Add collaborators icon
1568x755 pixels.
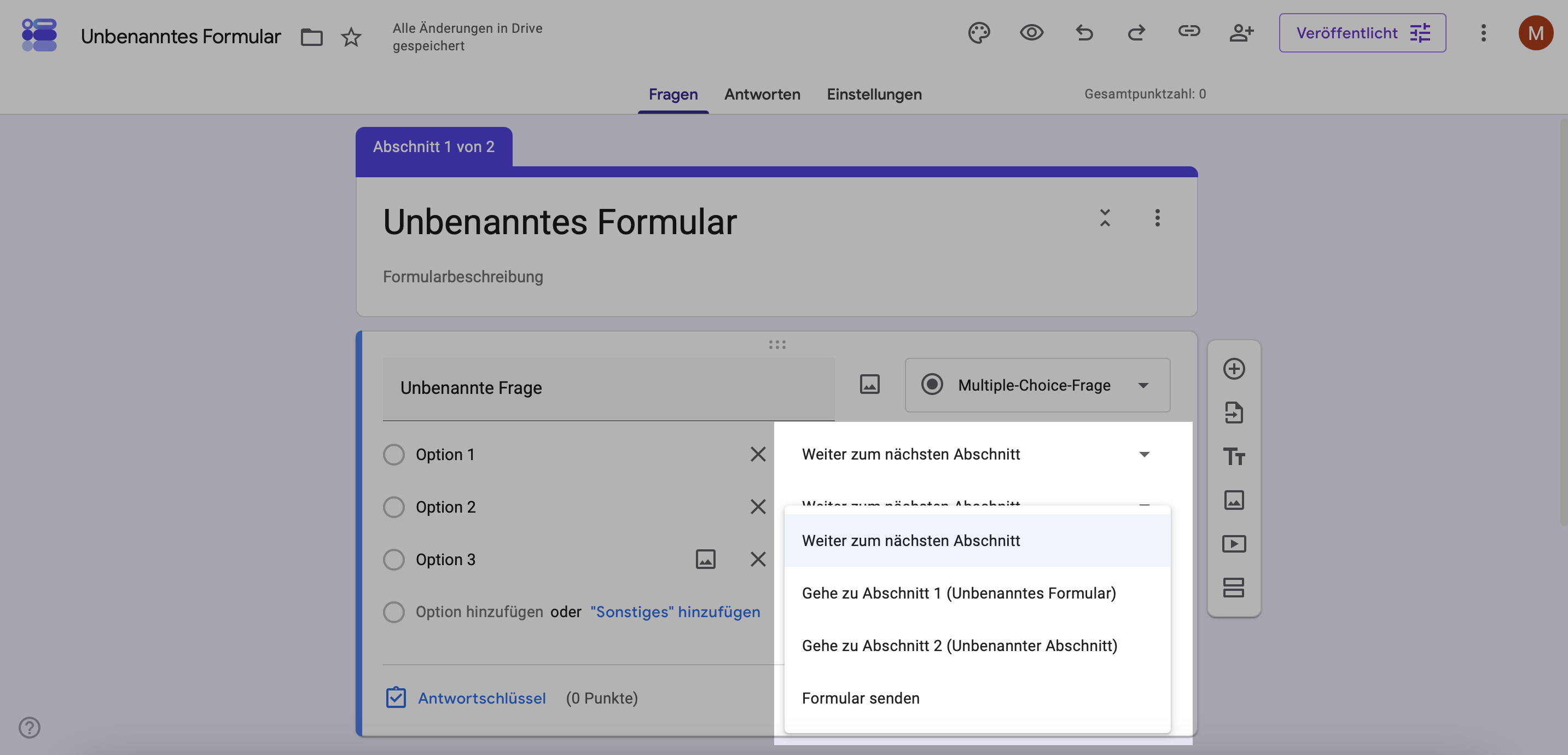[x=1241, y=33]
